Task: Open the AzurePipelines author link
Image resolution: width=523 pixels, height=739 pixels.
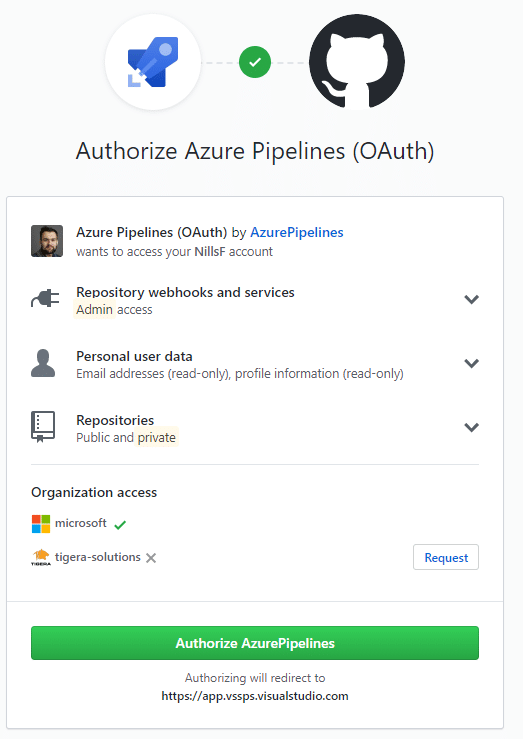Action: click(297, 232)
